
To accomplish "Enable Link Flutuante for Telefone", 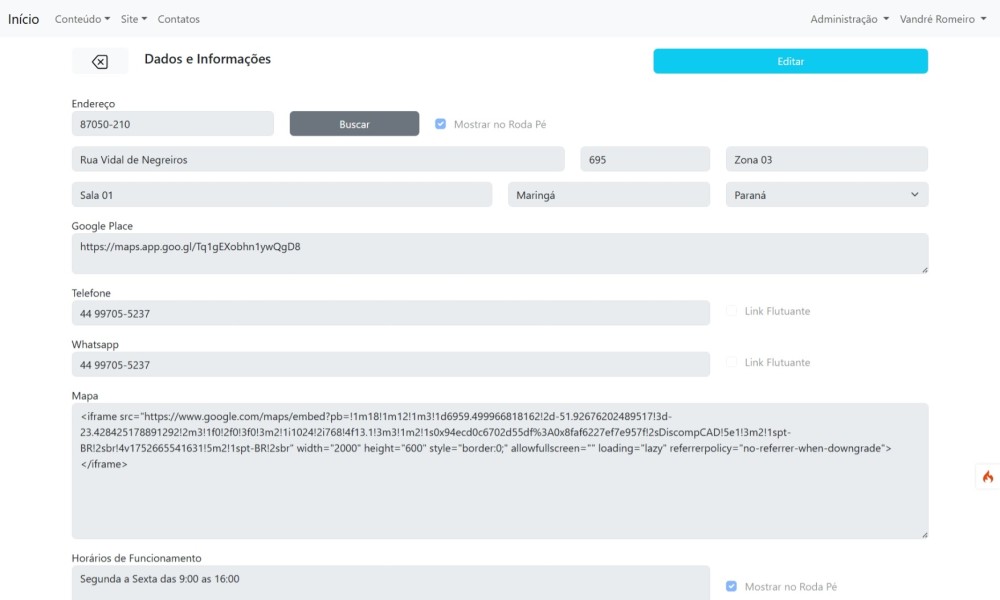I will click(x=731, y=311).
